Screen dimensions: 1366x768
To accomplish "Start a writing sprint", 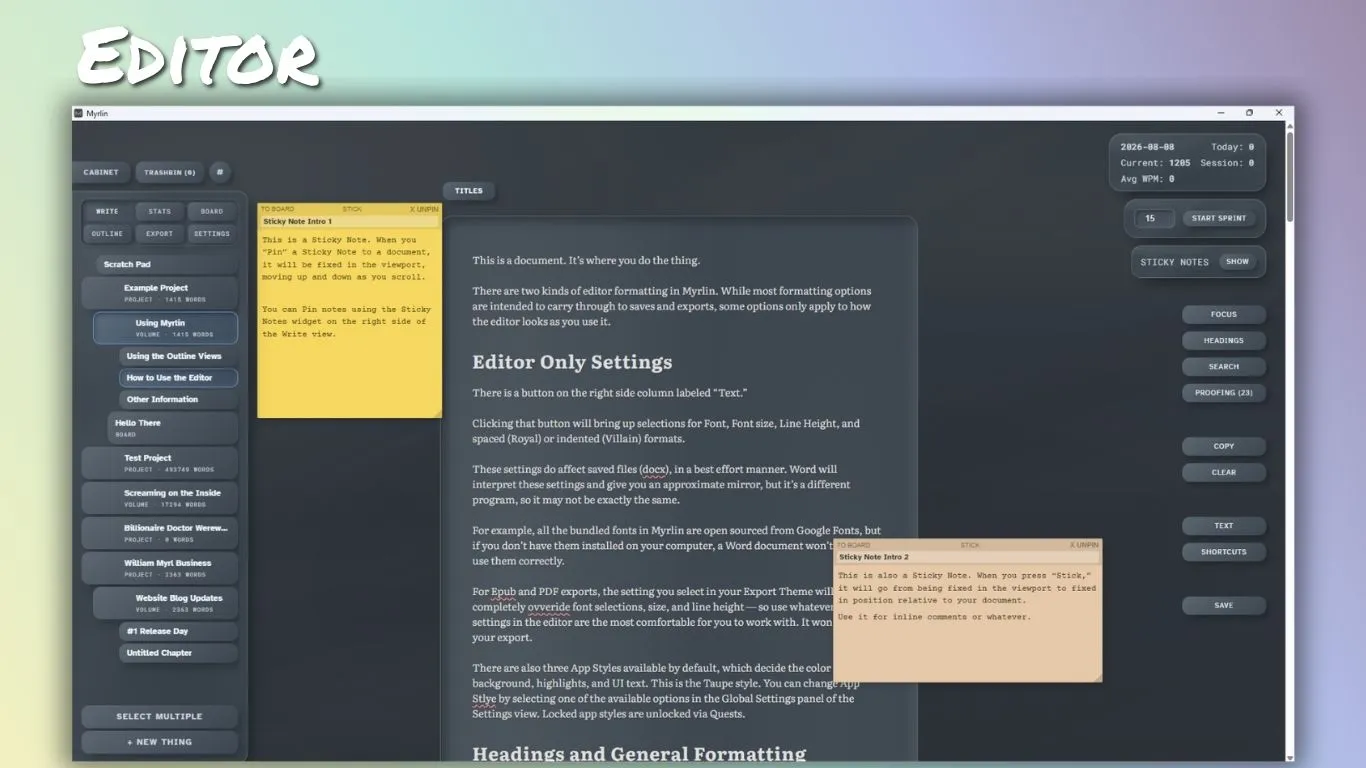I will 1219,218.
